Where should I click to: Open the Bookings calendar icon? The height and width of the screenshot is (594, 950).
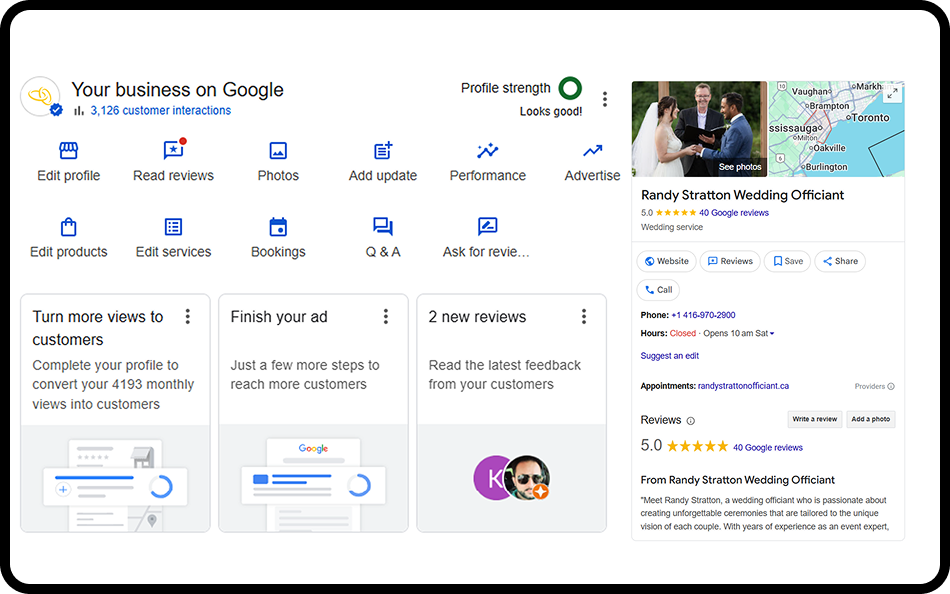click(278, 227)
